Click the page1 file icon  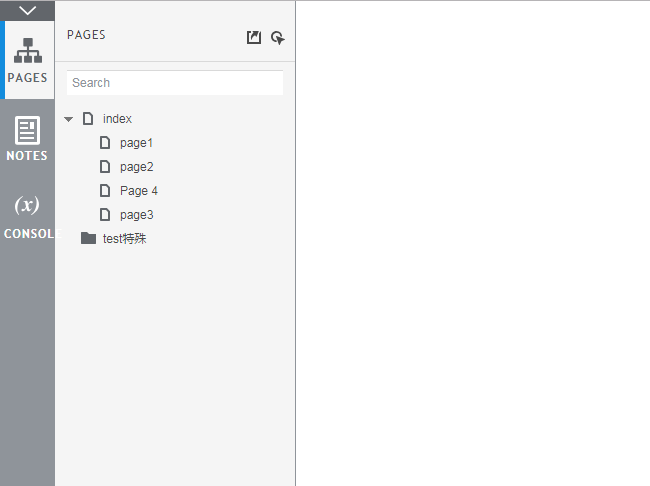click(x=105, y=143)
